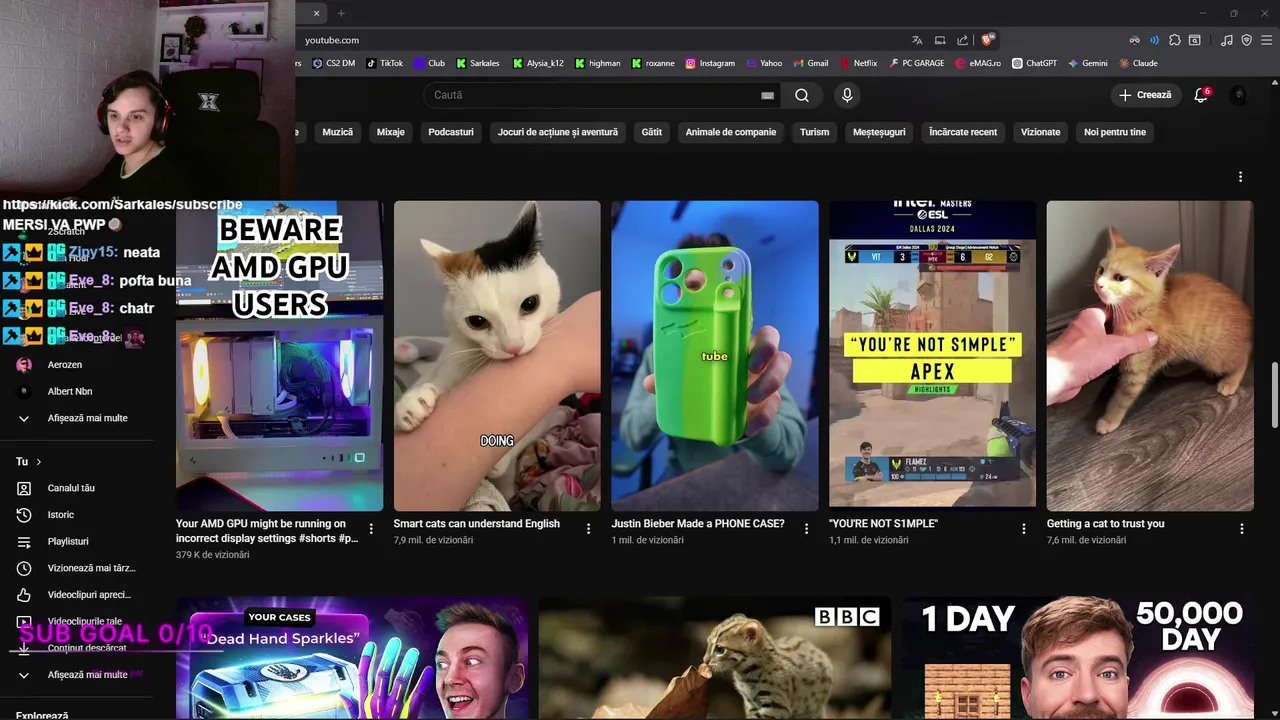This screenshot has height=720, width=1280.
Task: Open the Yahoo bookmark
Action: 763,63
